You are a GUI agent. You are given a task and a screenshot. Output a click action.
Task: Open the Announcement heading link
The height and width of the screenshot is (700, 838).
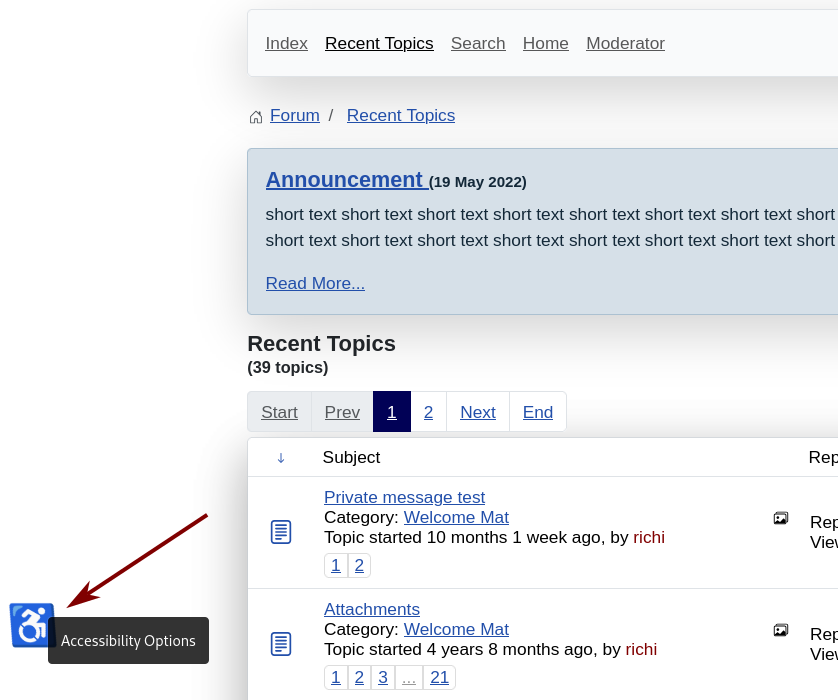pyautogui.click(x=346, y=180)
